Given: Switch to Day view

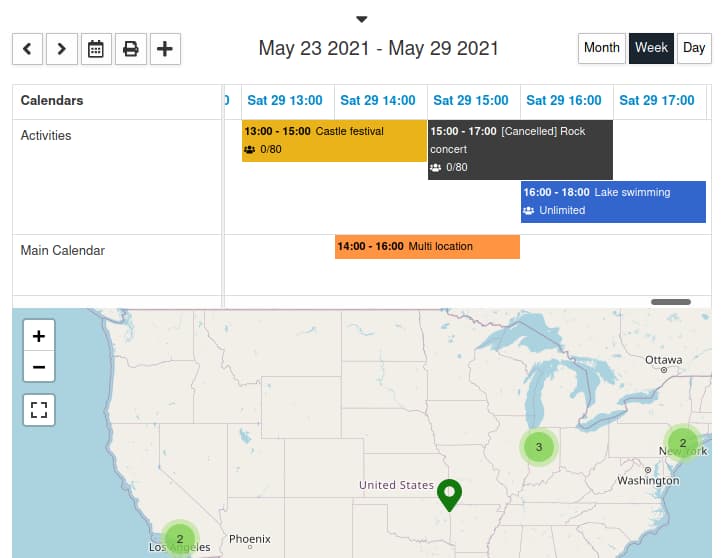Looking at the screenshot, I should click(x=693, y=48).
